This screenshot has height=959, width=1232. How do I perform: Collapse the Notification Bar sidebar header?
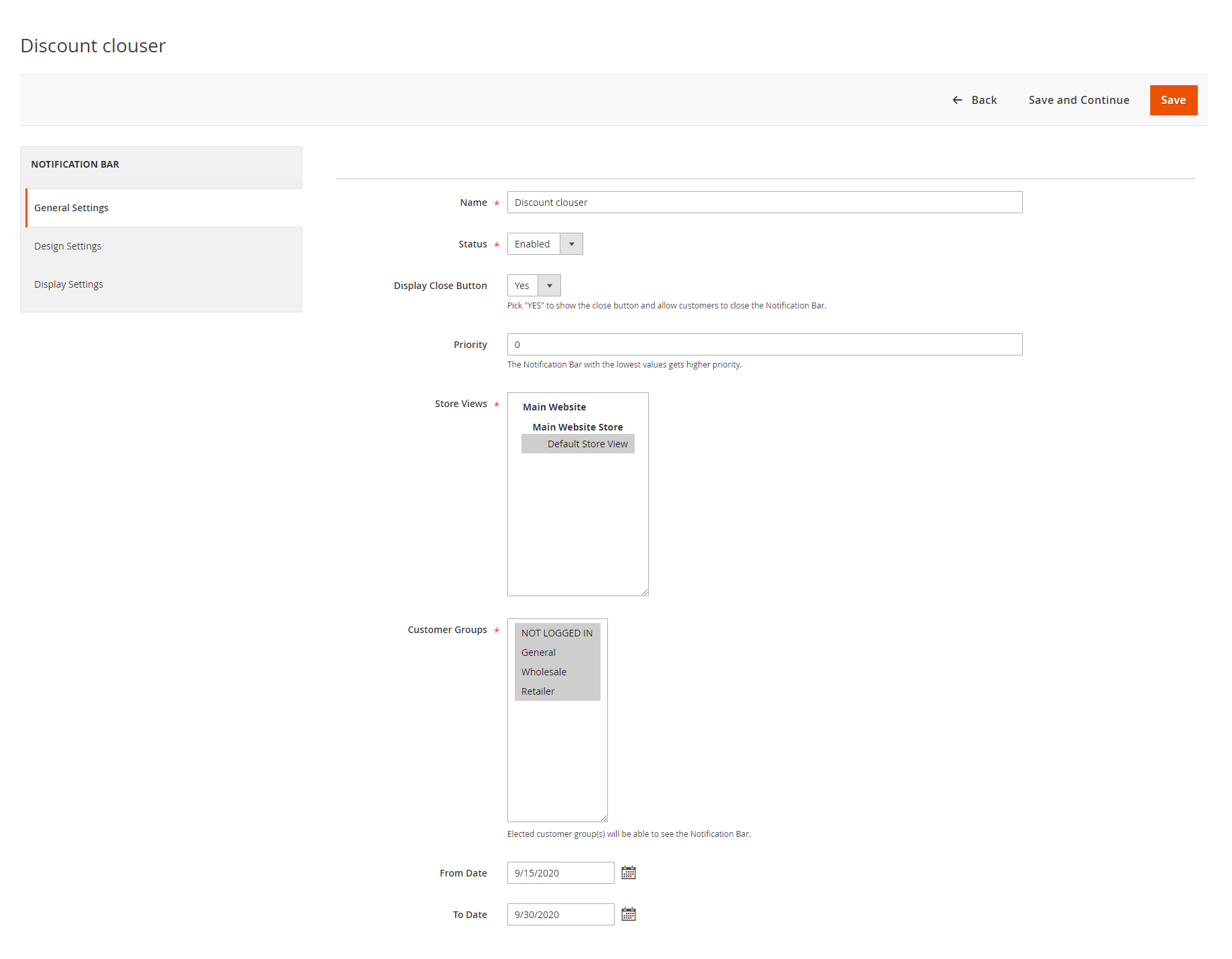[x=161, y=164]
